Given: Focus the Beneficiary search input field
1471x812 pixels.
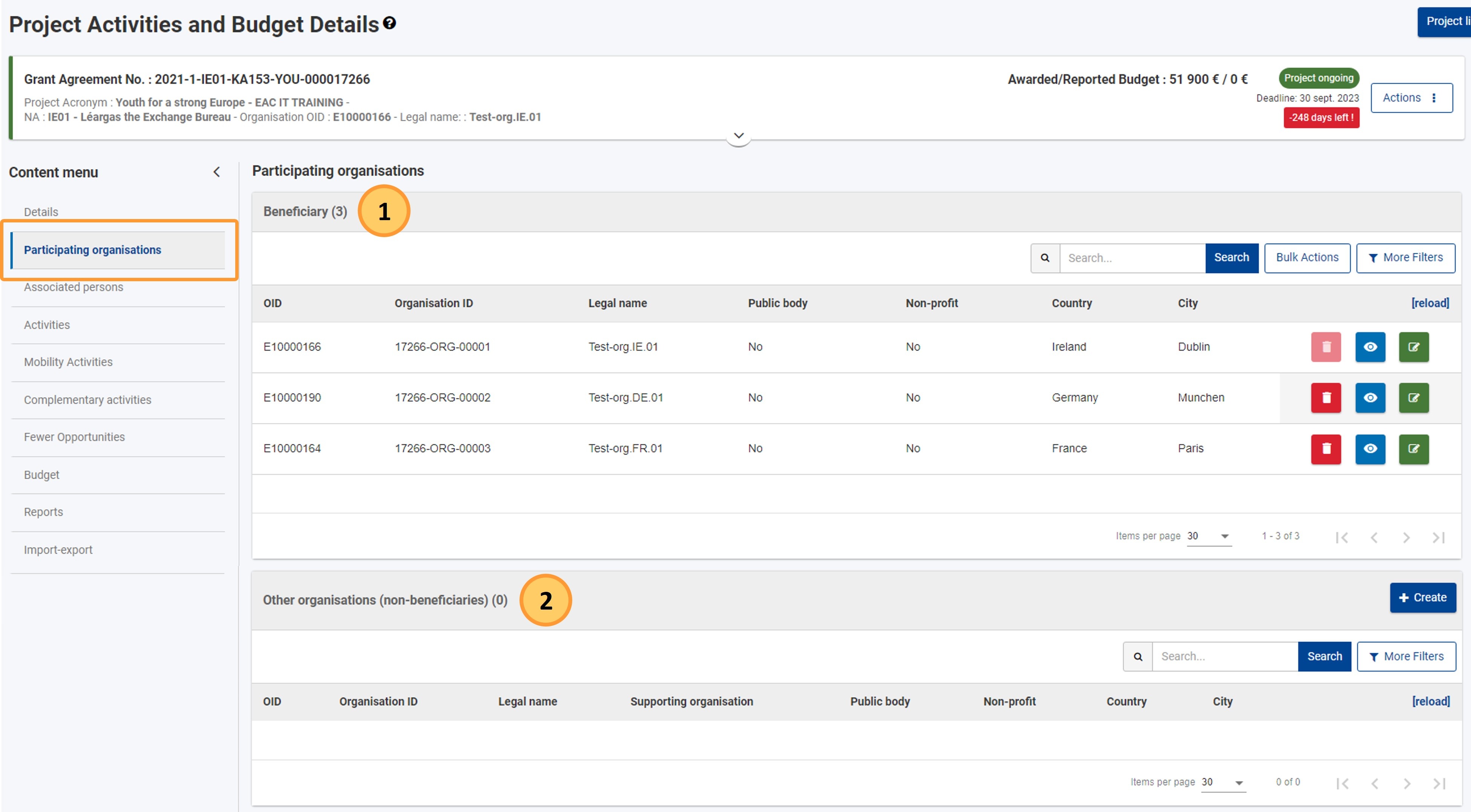Looking at the screenshot, I should click(1132, 257).
